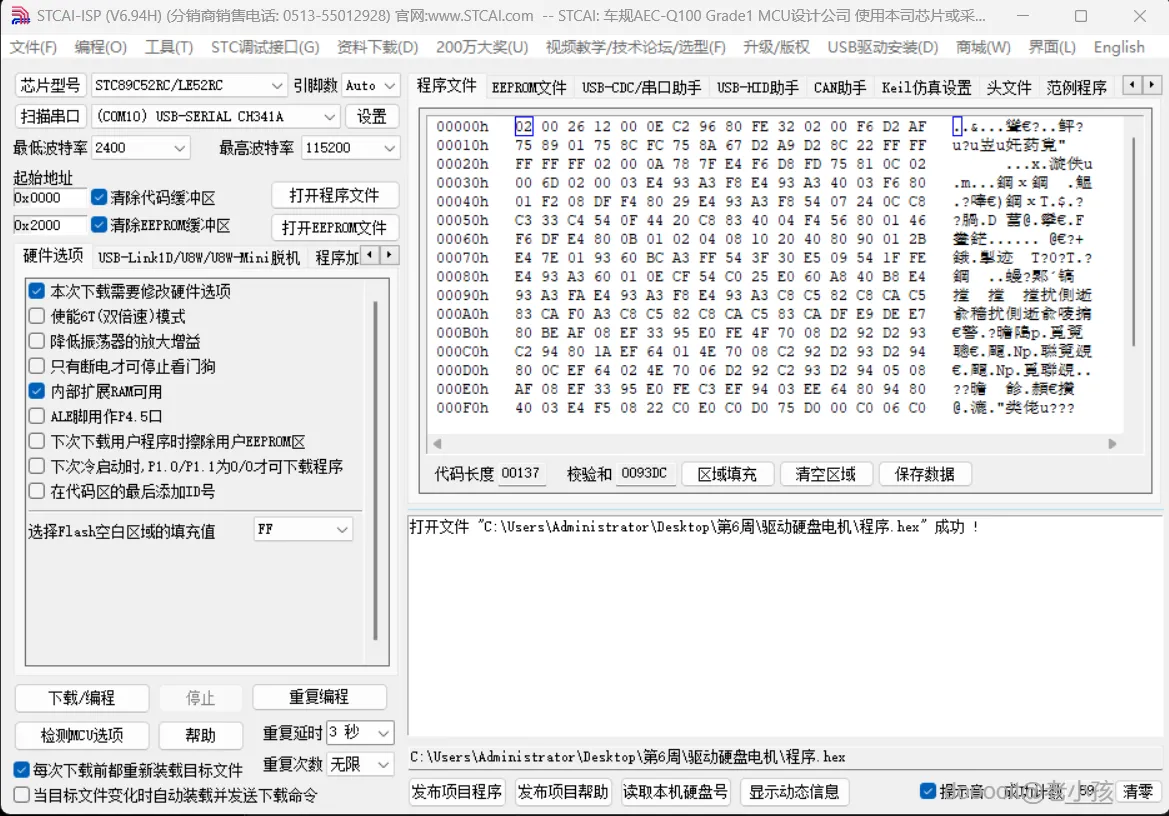Click 清零 to reset the success counter
This screenshot has height=816, width=1169.
[1137, 790]
